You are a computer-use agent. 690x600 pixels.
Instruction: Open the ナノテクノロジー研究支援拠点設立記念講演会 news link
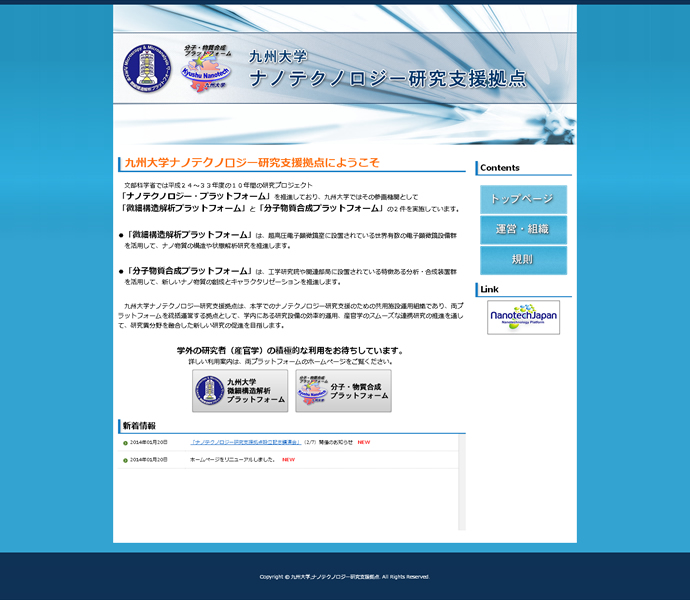(246, 442)
